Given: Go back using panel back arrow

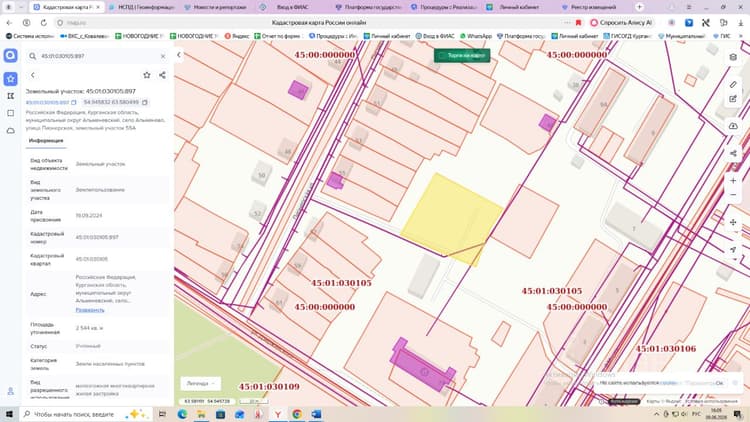Looking at the screenshot, I should 33,75.
